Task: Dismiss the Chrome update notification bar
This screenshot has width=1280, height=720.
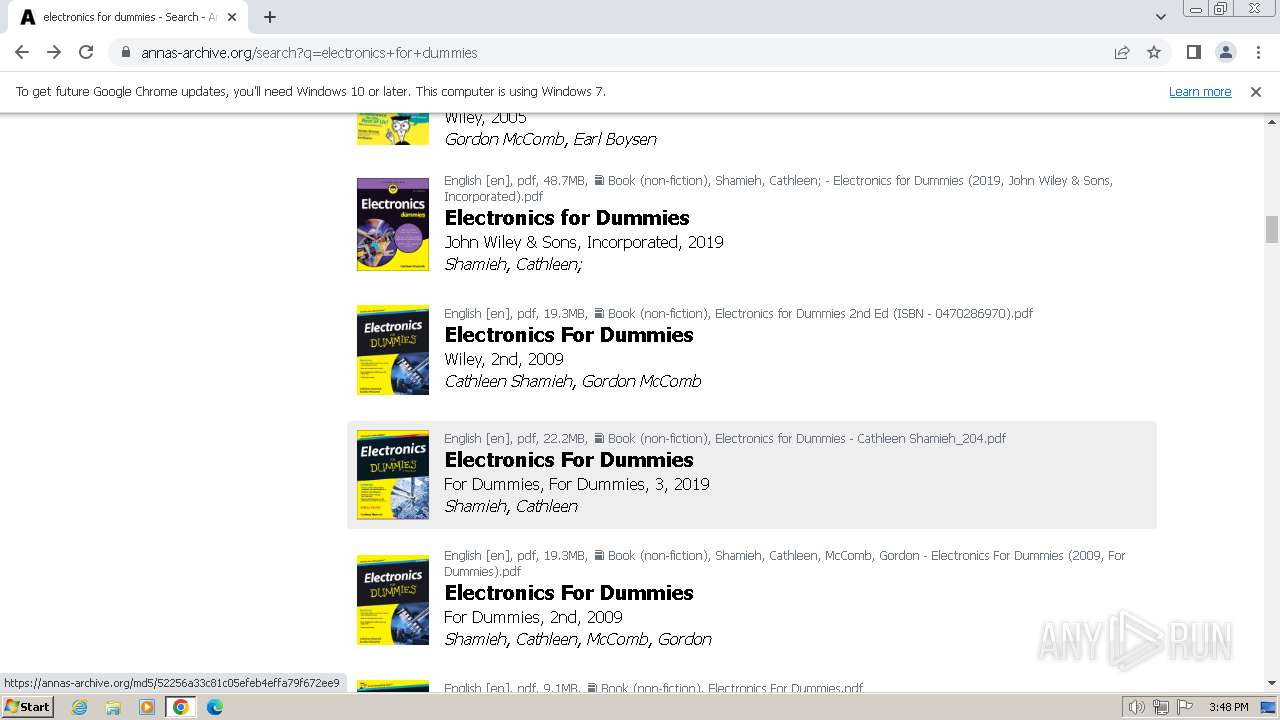Action: (1256, 91)
